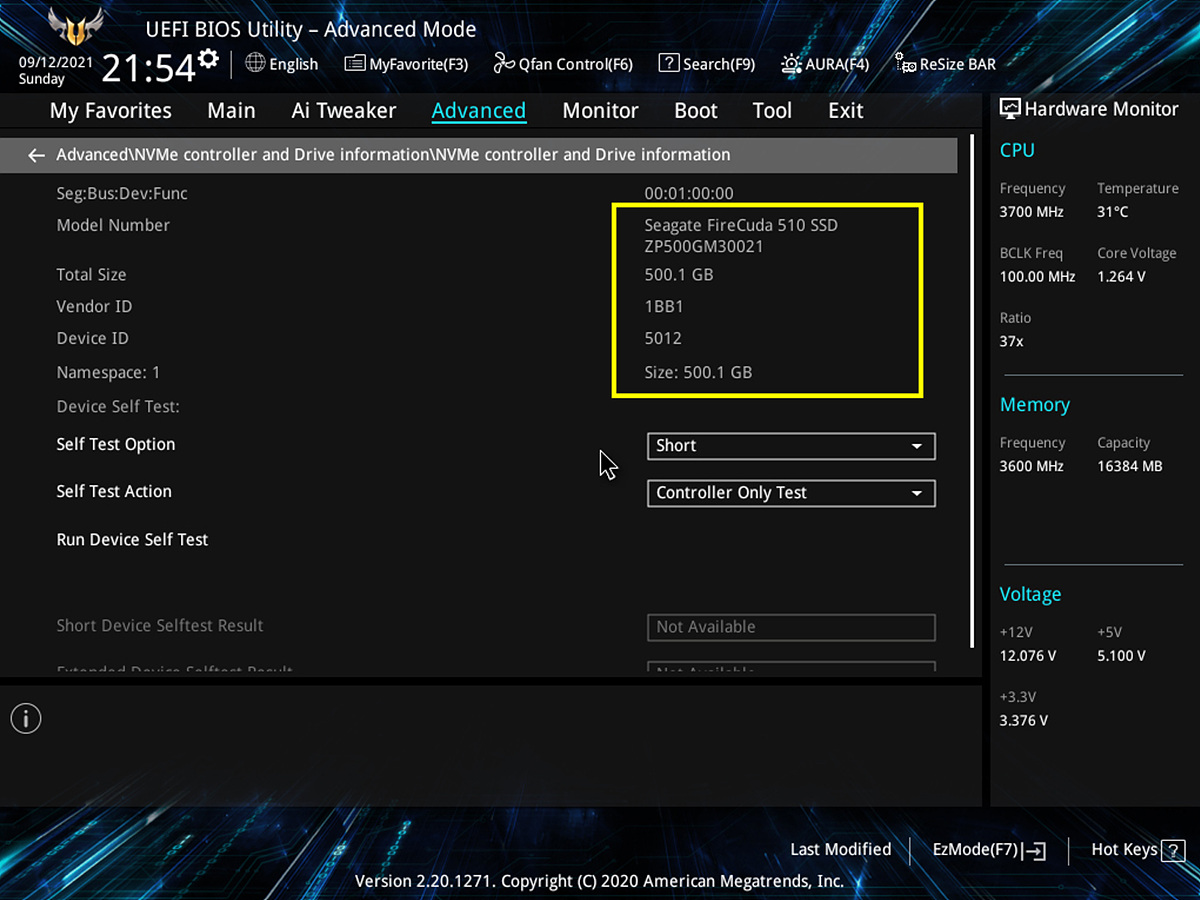
Task: Open MyFavorite(F3) from the top bar
Action: [406, 64]
